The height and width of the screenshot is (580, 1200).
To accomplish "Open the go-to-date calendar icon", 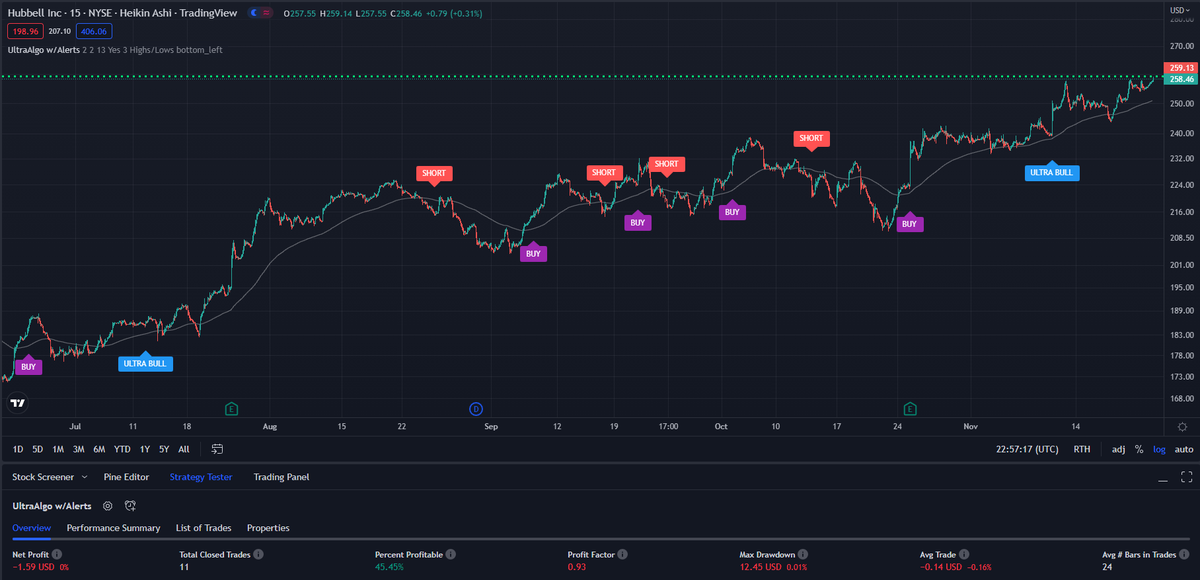I will pos(217,449).
